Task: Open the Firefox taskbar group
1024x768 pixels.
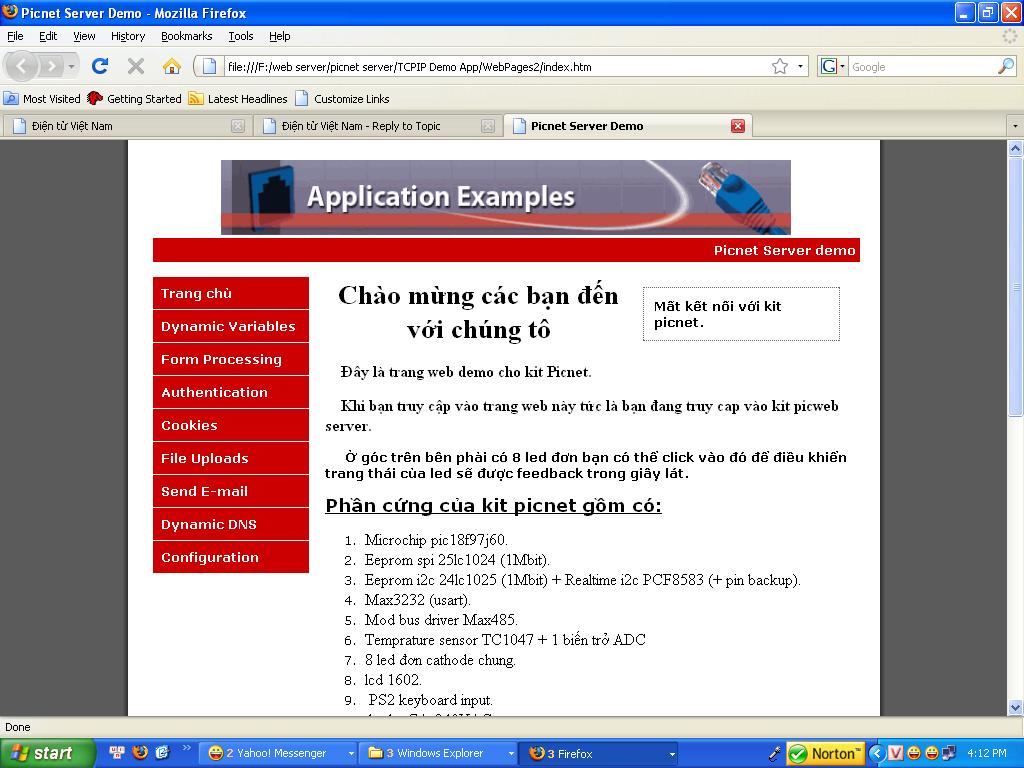Action: pyautogui.click(x=598, y=753)
